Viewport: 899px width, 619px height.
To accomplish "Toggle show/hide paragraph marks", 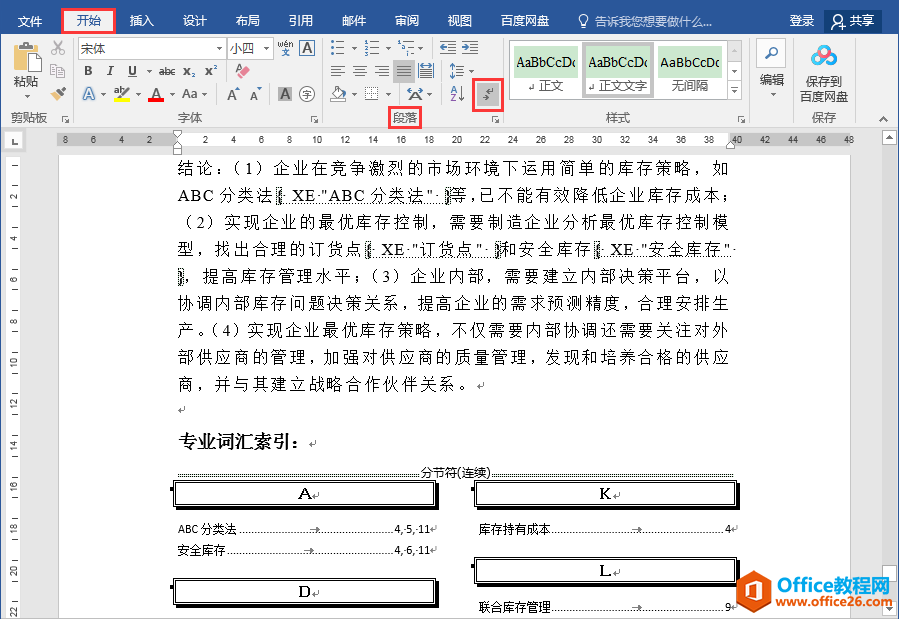I will click(x=488, y=94).
